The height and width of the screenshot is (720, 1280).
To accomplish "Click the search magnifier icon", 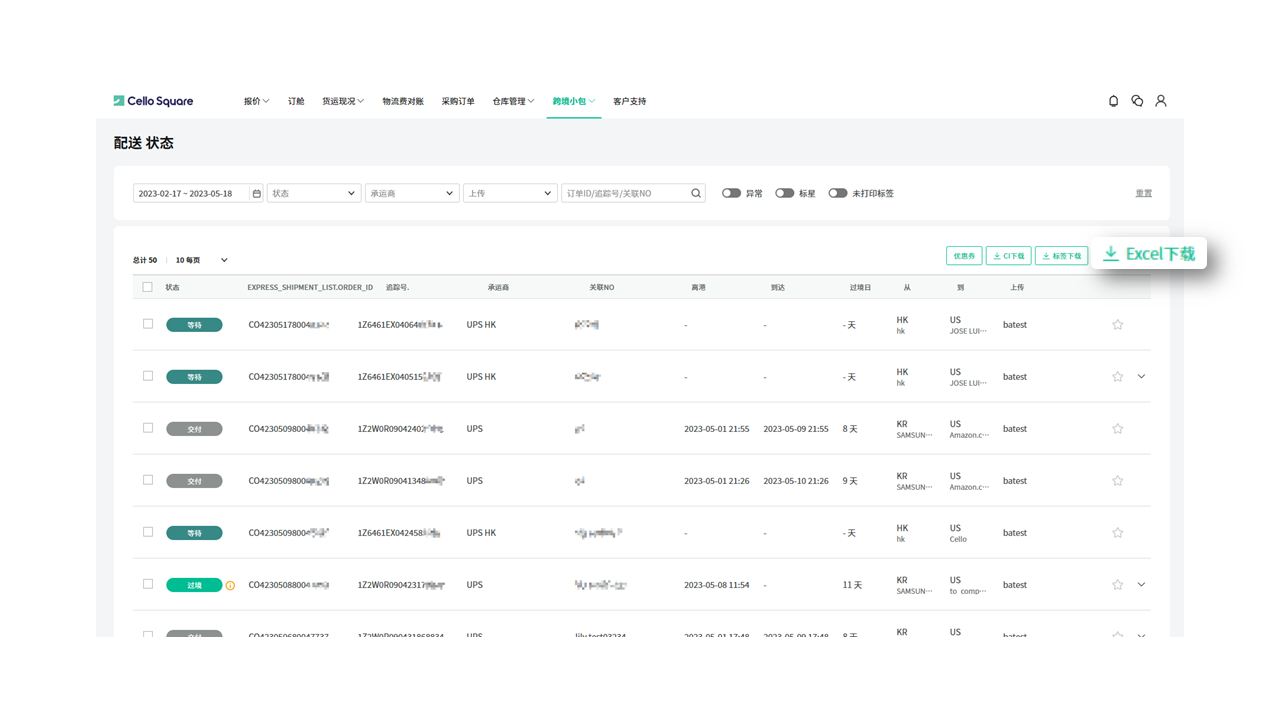I will [x=696, y=193].
